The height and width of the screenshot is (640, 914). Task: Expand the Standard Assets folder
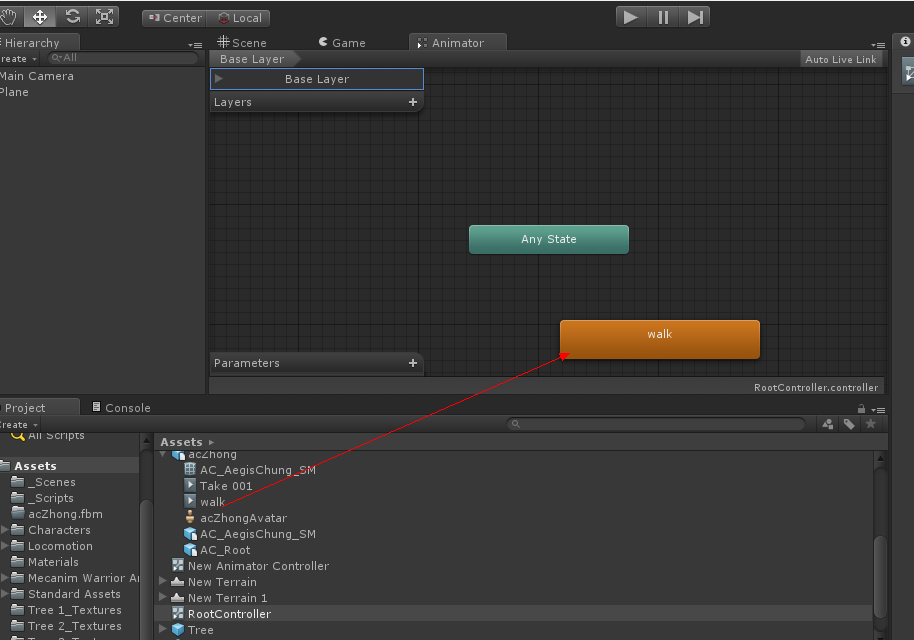[5, 594]
